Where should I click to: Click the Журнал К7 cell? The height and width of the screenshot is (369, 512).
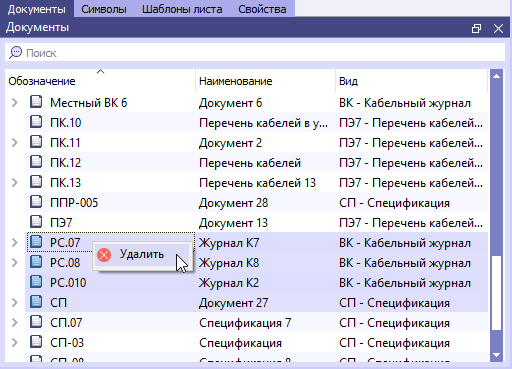[229, 243]
